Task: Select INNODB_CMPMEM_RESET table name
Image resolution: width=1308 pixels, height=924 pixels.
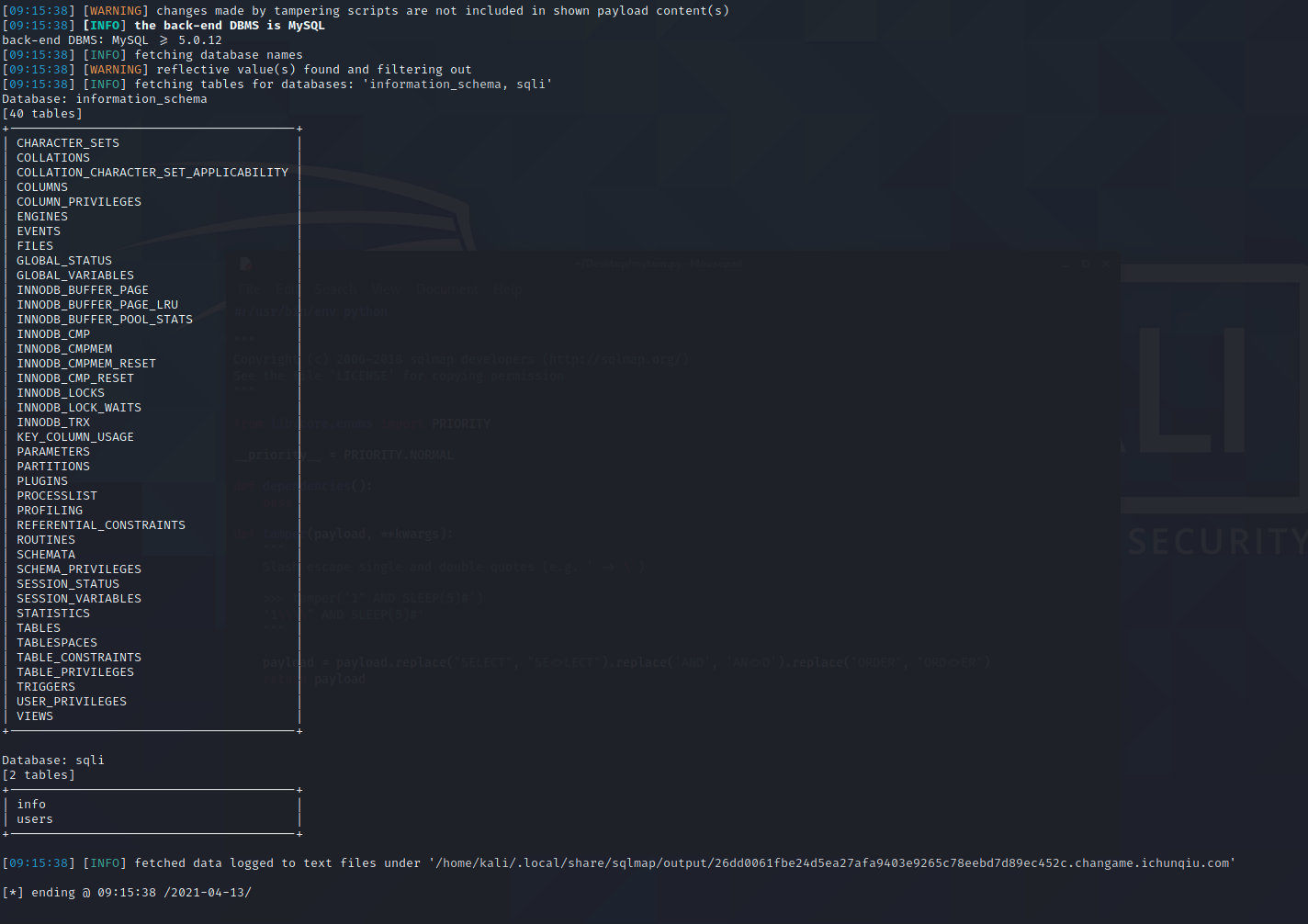Action: point(86,364)
